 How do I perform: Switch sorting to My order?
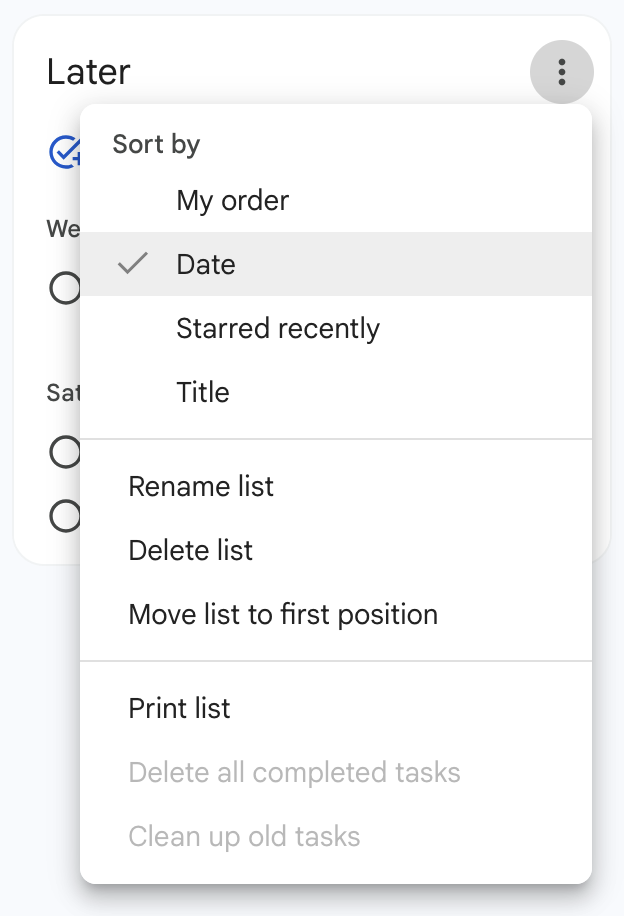pos(231,200)
